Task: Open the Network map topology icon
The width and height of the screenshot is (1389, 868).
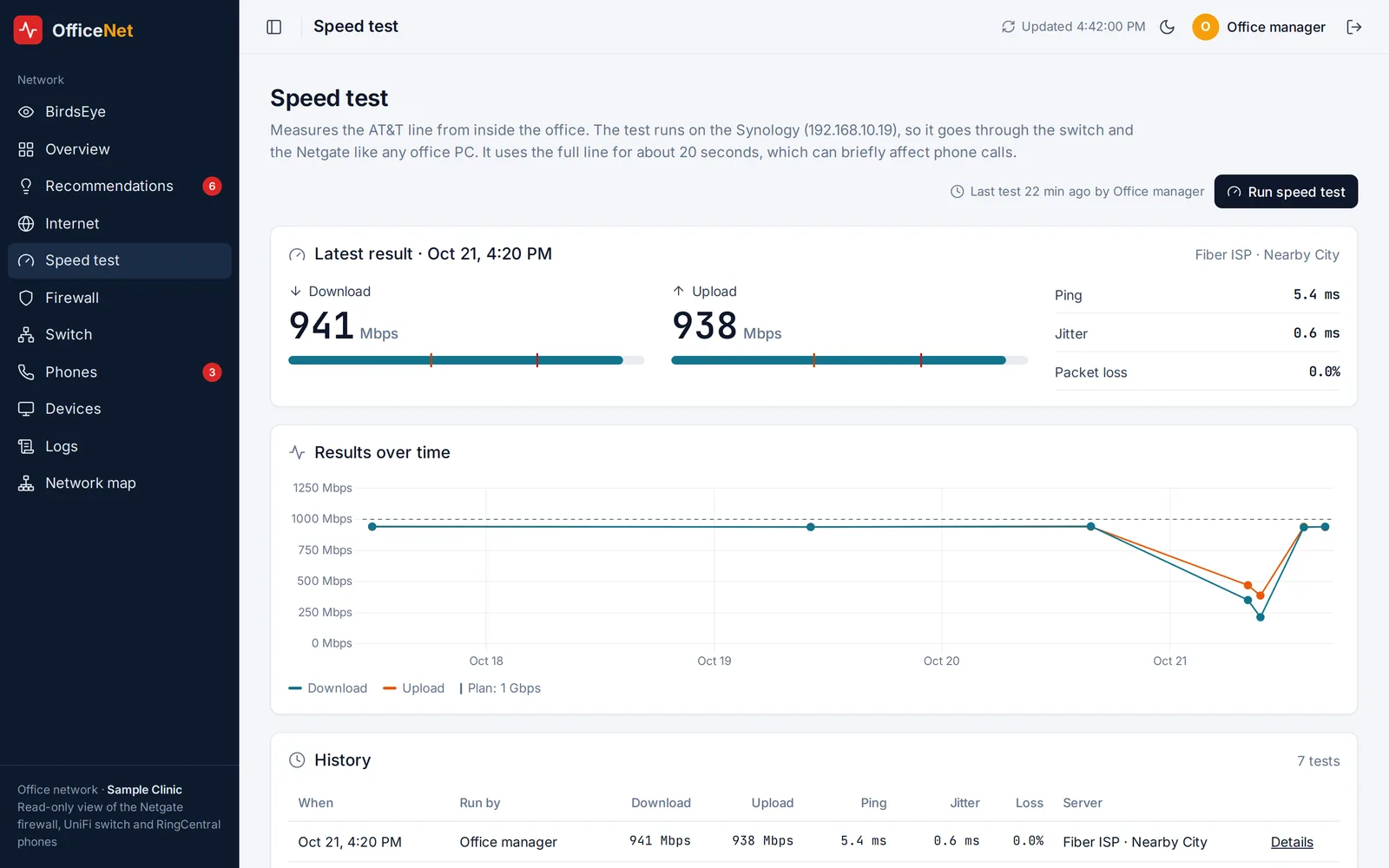Action: [x=26, y=483]
